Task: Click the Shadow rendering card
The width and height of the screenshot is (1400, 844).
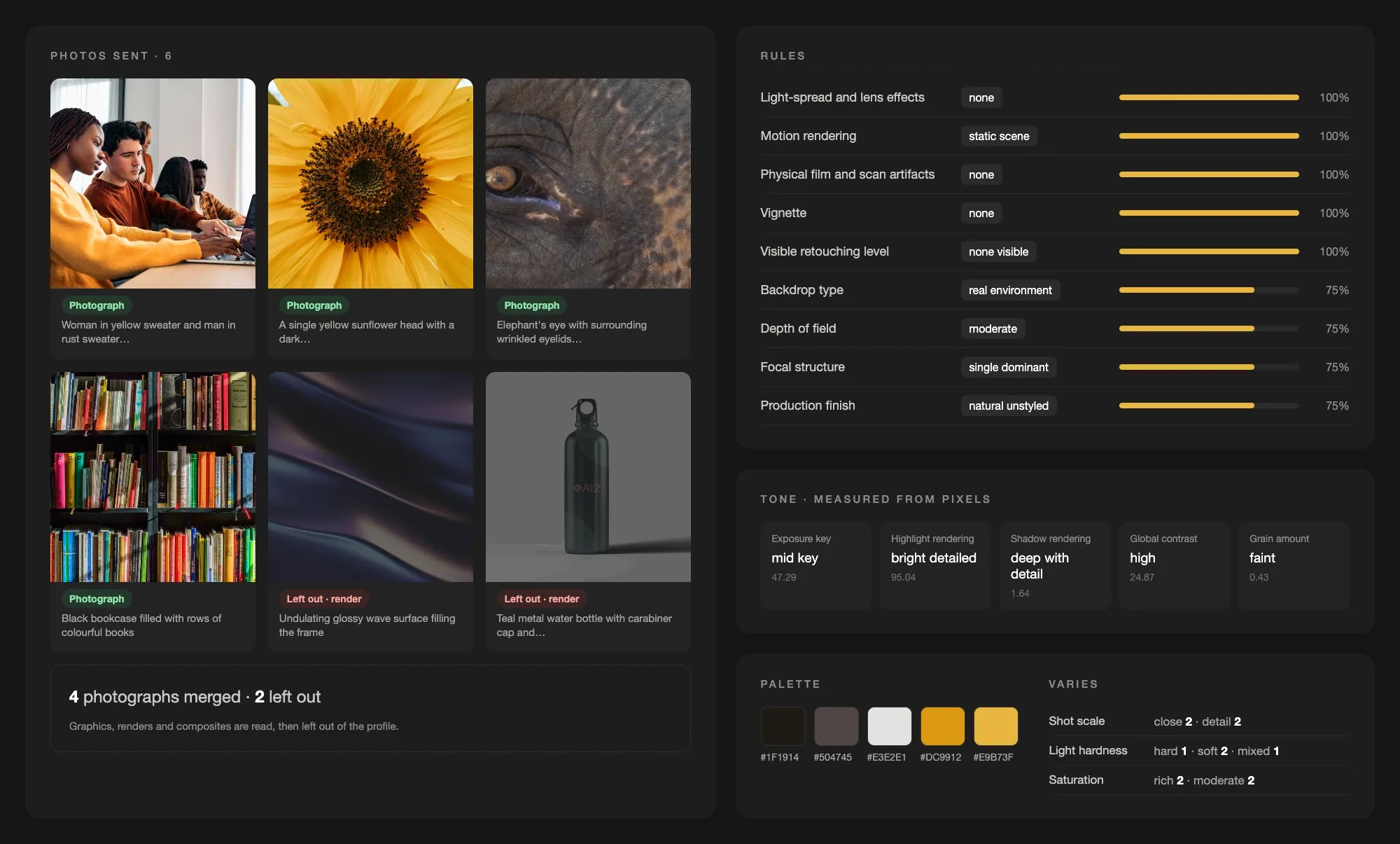Action: pos(1055,565)
